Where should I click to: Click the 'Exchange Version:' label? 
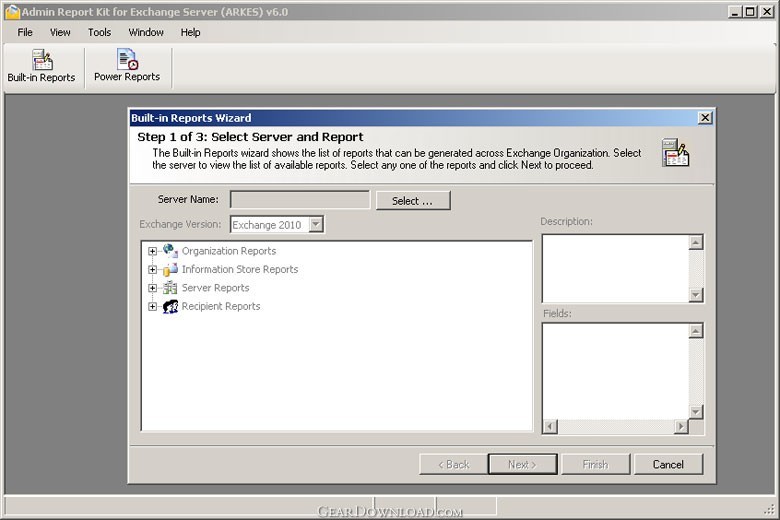point(180,224)
